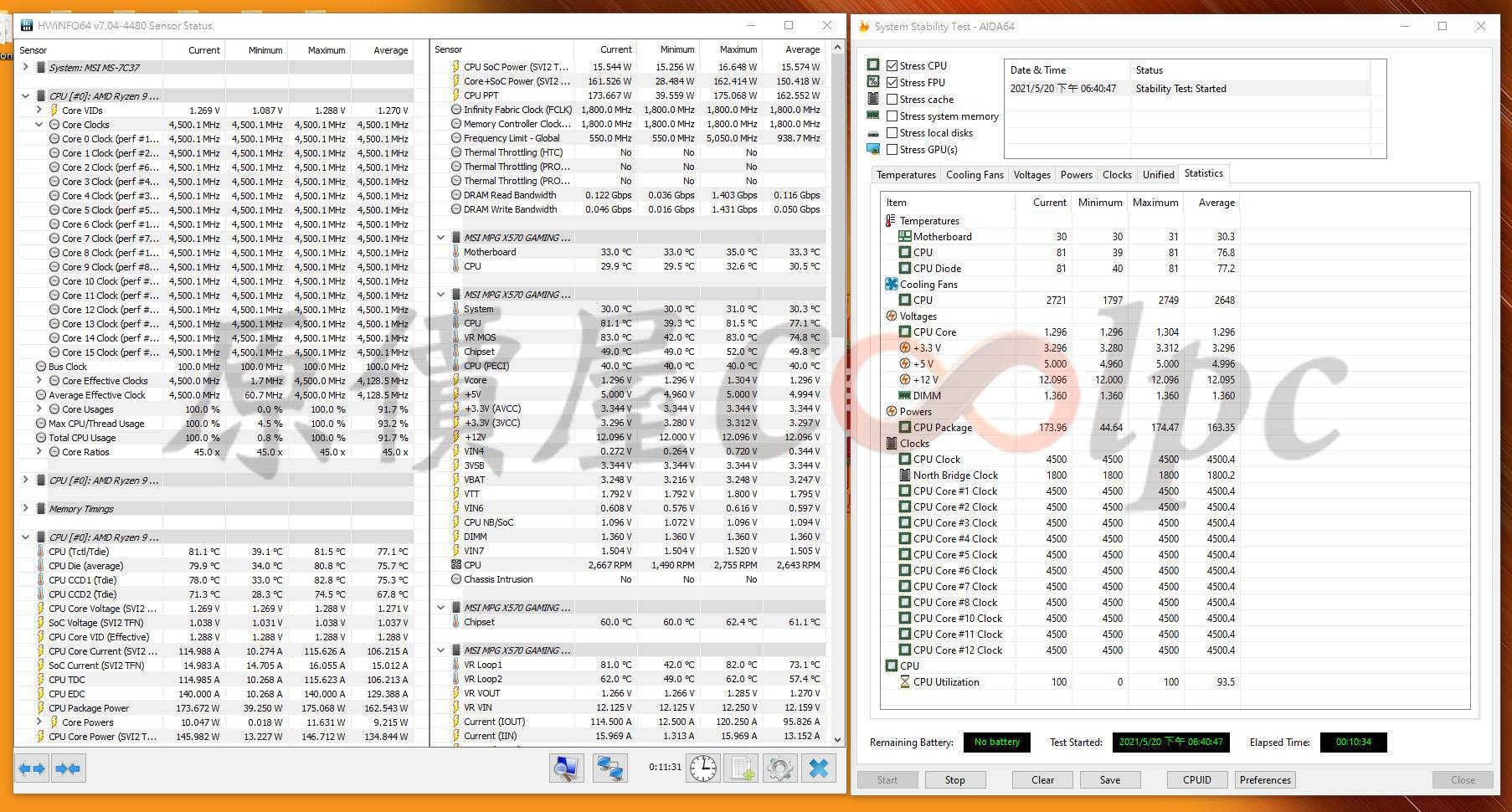Enable Stress system memory checkbox
Image resolution: width=1512 pixels, height=812 pixels.
coord(892,116)
